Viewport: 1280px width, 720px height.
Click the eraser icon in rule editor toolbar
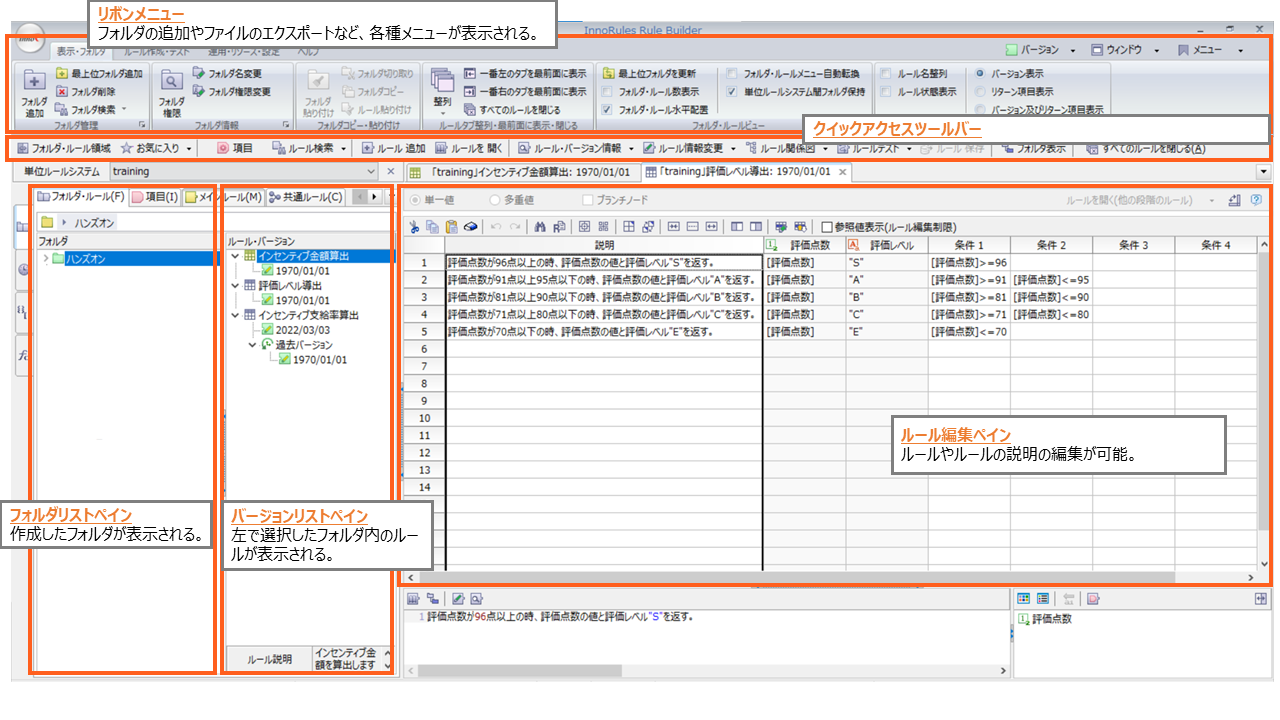pyautogui.click(x=468, y=226)
